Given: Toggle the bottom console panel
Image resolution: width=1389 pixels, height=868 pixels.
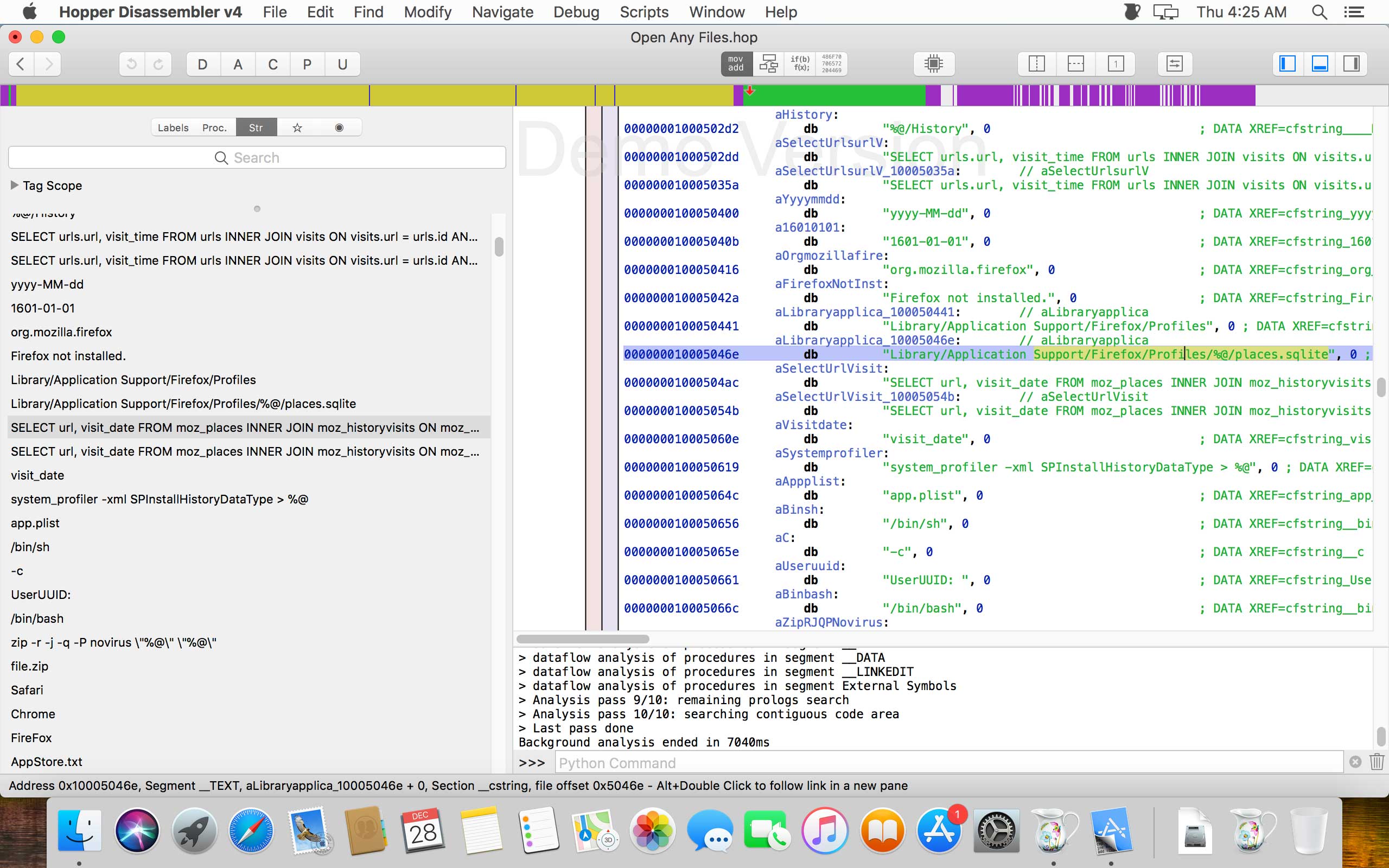Looking at the screenshot, I should [1320, 63].
